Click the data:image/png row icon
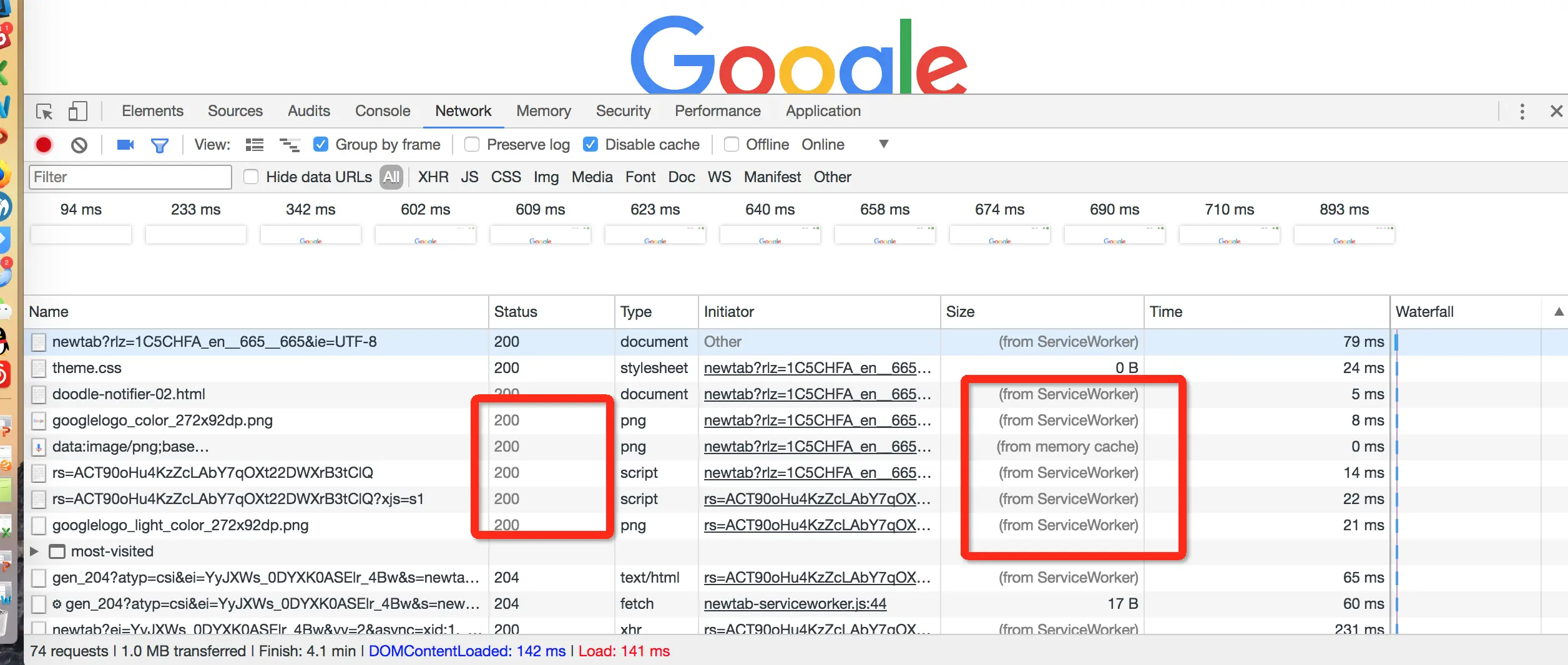 [x=39, y=447]
